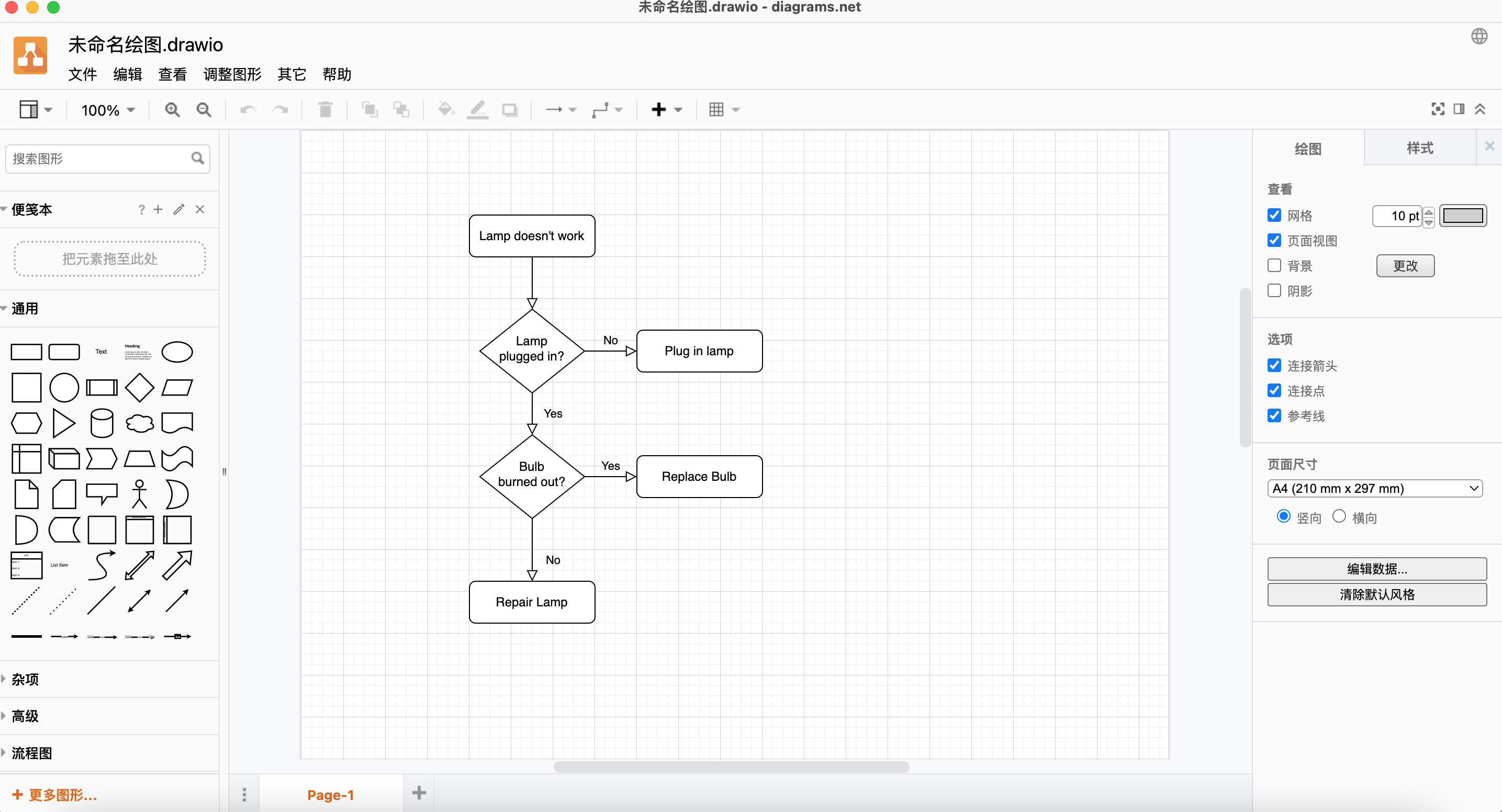The image size is (1502, 812).
Task: Click the zoom in magnifier icon
Action: 172,109
